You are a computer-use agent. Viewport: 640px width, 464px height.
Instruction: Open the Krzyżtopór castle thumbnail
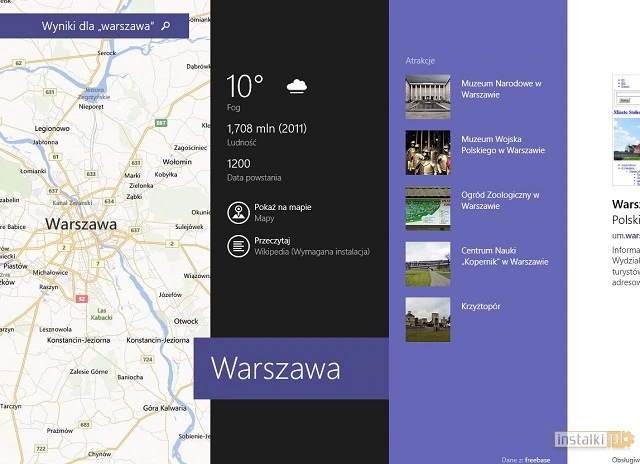[428, 320]
